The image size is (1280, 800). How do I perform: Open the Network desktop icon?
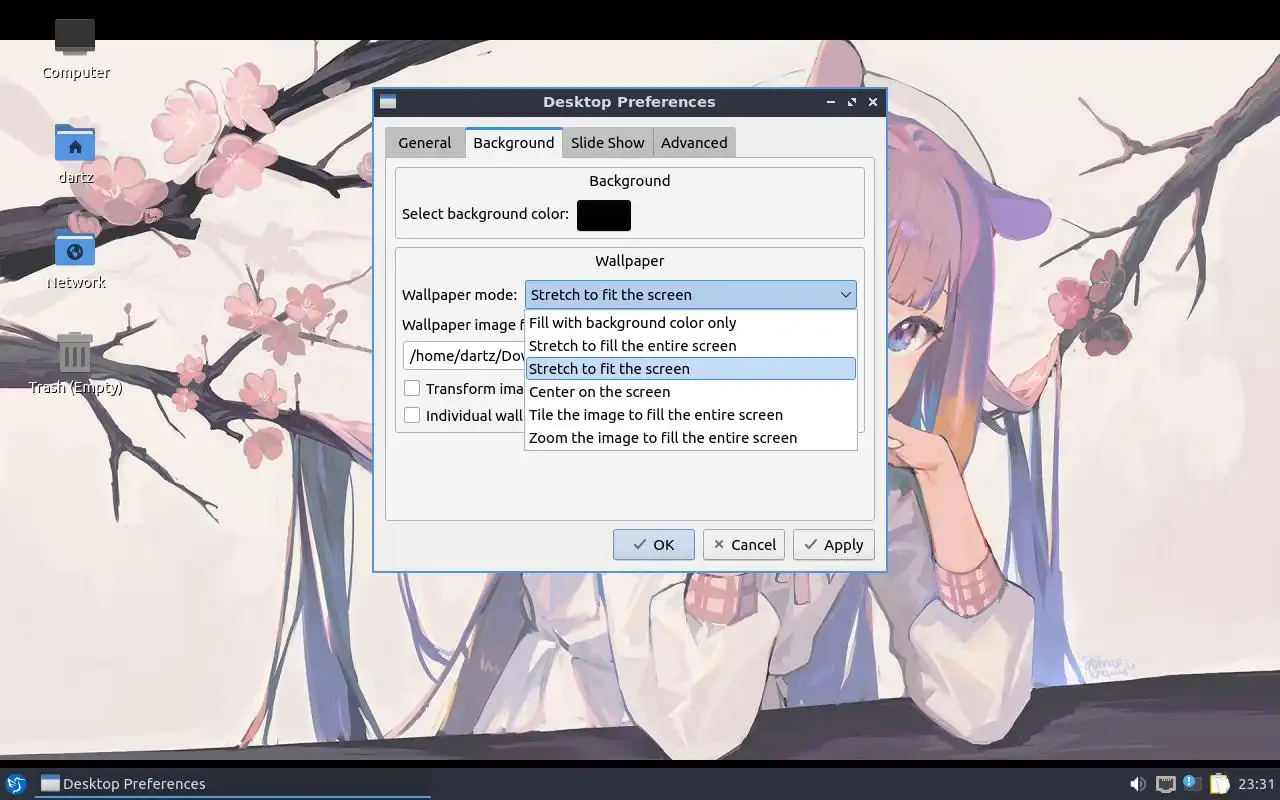tap(75, 250)
